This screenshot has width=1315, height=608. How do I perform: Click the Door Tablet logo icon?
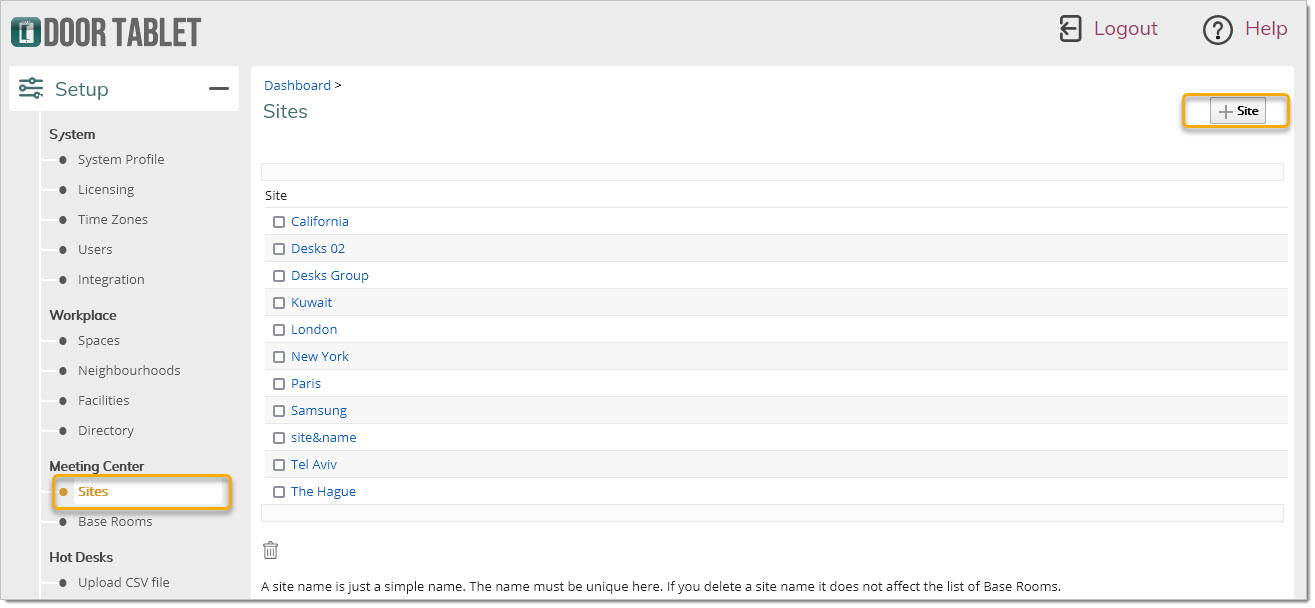point(25,31)
